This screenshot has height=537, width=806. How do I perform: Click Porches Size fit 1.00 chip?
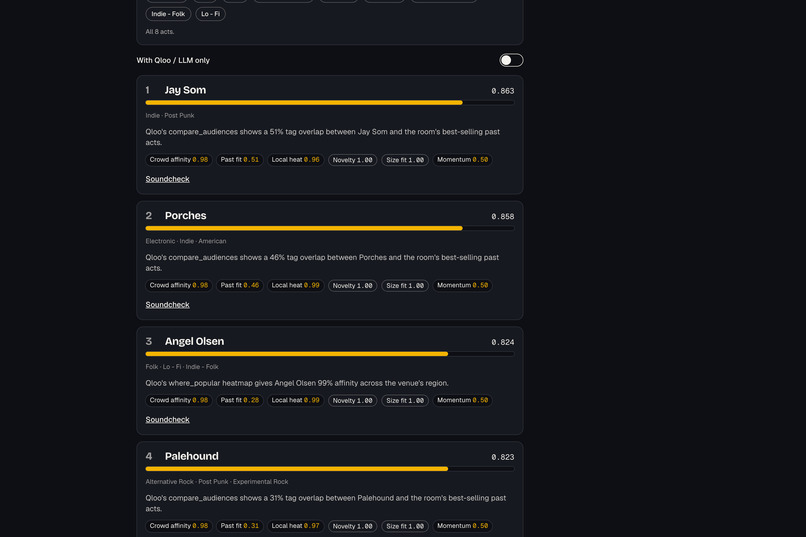click(x=405, y=285)
